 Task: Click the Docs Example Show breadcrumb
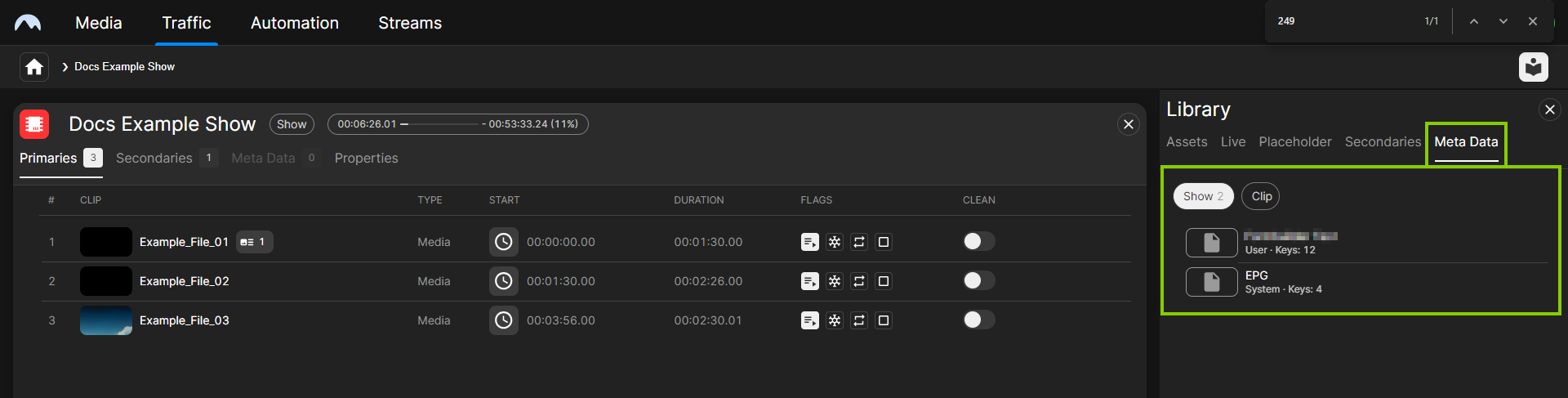tap(124, 67)
